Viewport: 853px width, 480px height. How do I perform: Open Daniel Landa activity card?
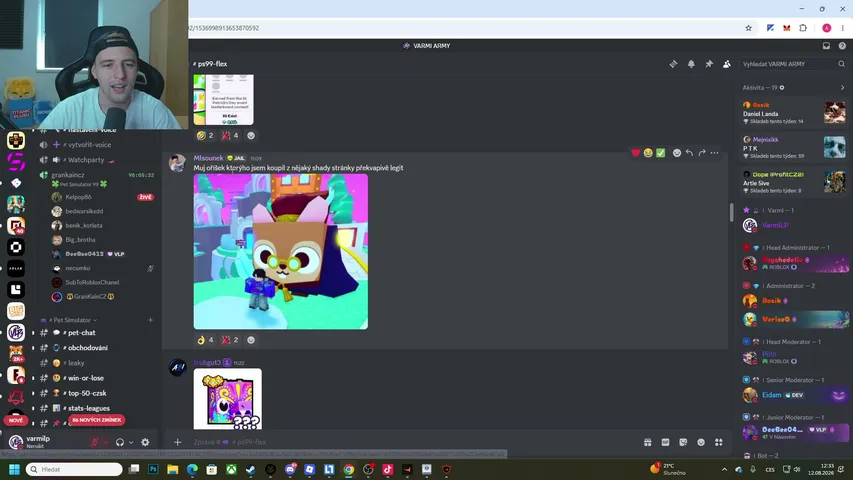tap(794, 113)
